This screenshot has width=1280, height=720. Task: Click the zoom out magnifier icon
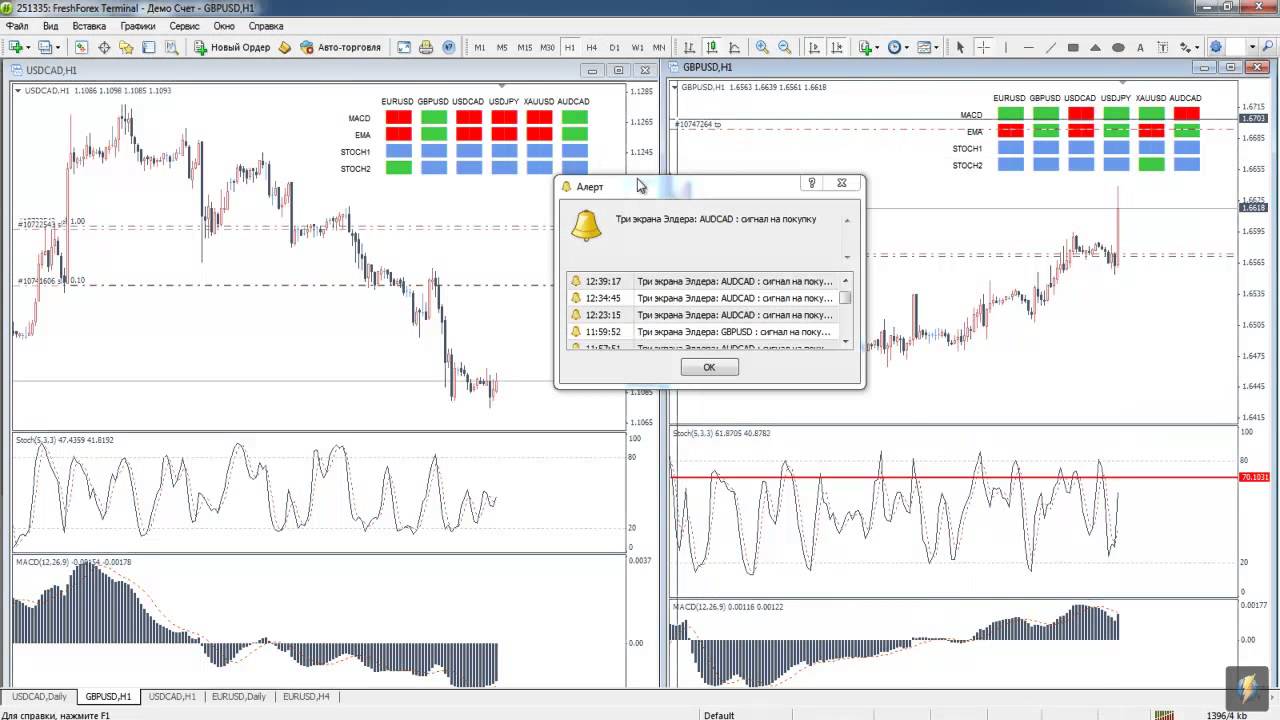[x=784, y=47]
